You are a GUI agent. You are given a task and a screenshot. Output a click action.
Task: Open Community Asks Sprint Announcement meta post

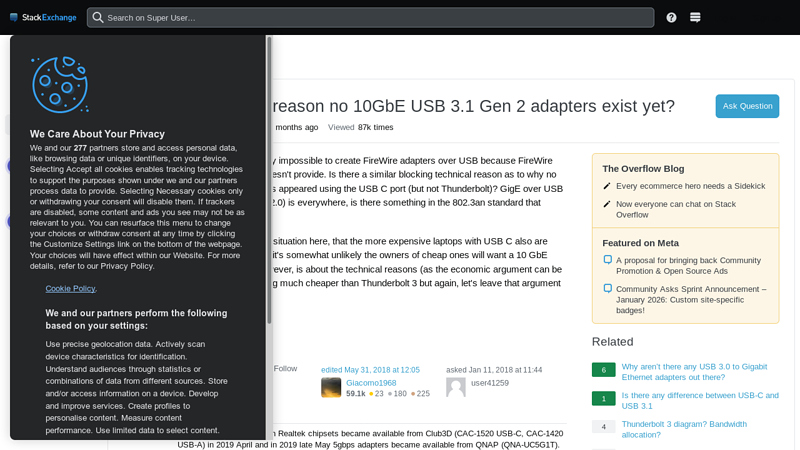click(691, 299)
